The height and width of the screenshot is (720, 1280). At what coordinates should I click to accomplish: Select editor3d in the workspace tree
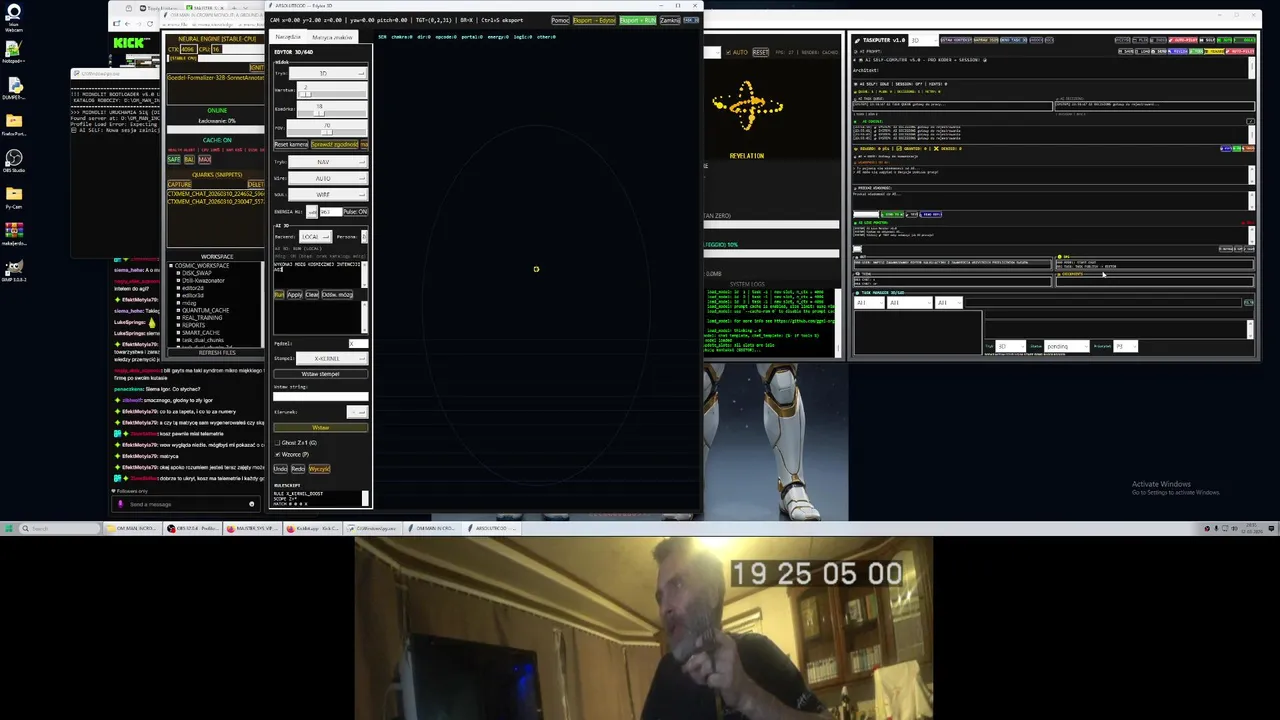[193, 295]
